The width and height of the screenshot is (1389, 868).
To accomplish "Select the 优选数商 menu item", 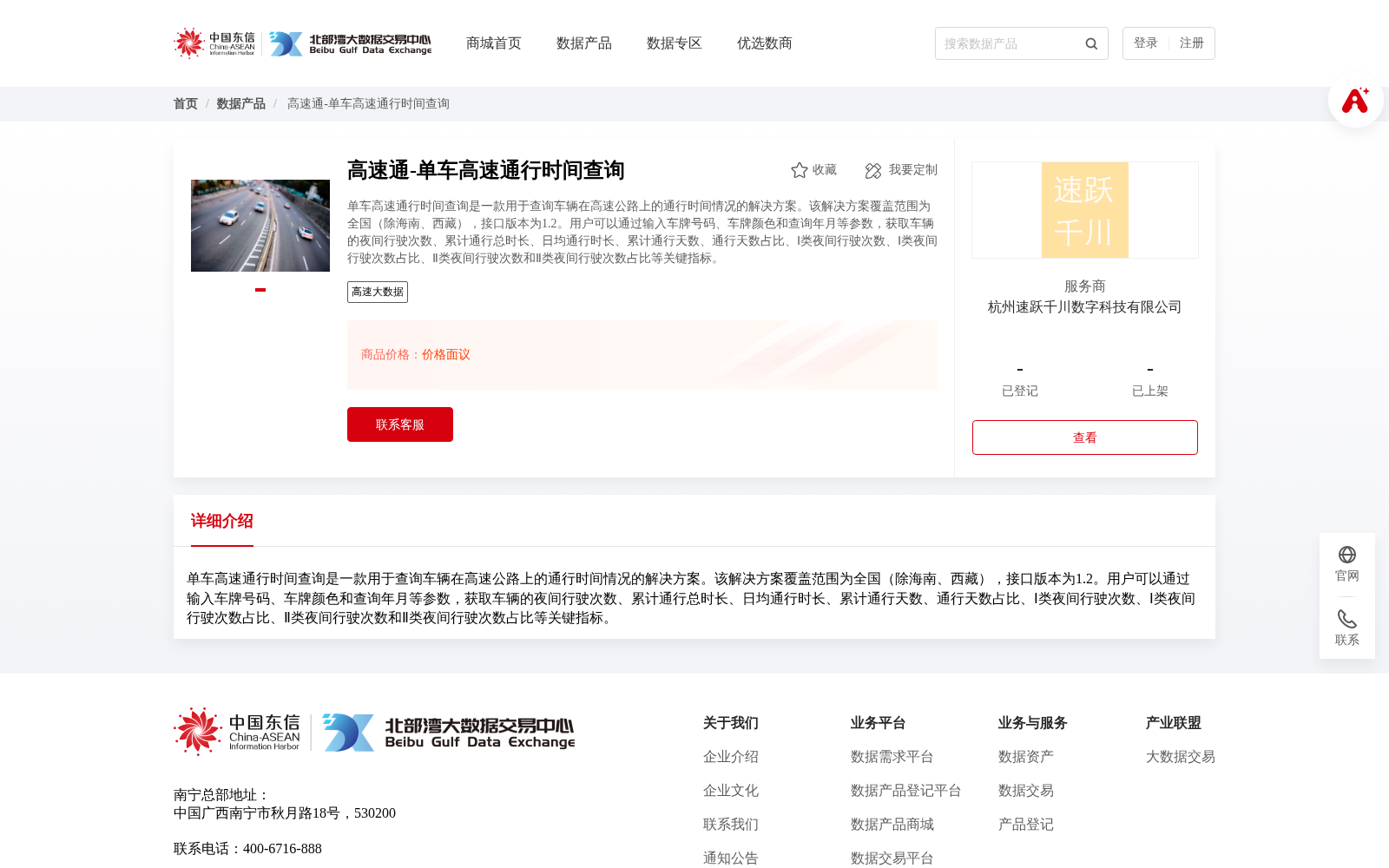I will point(765,43).
